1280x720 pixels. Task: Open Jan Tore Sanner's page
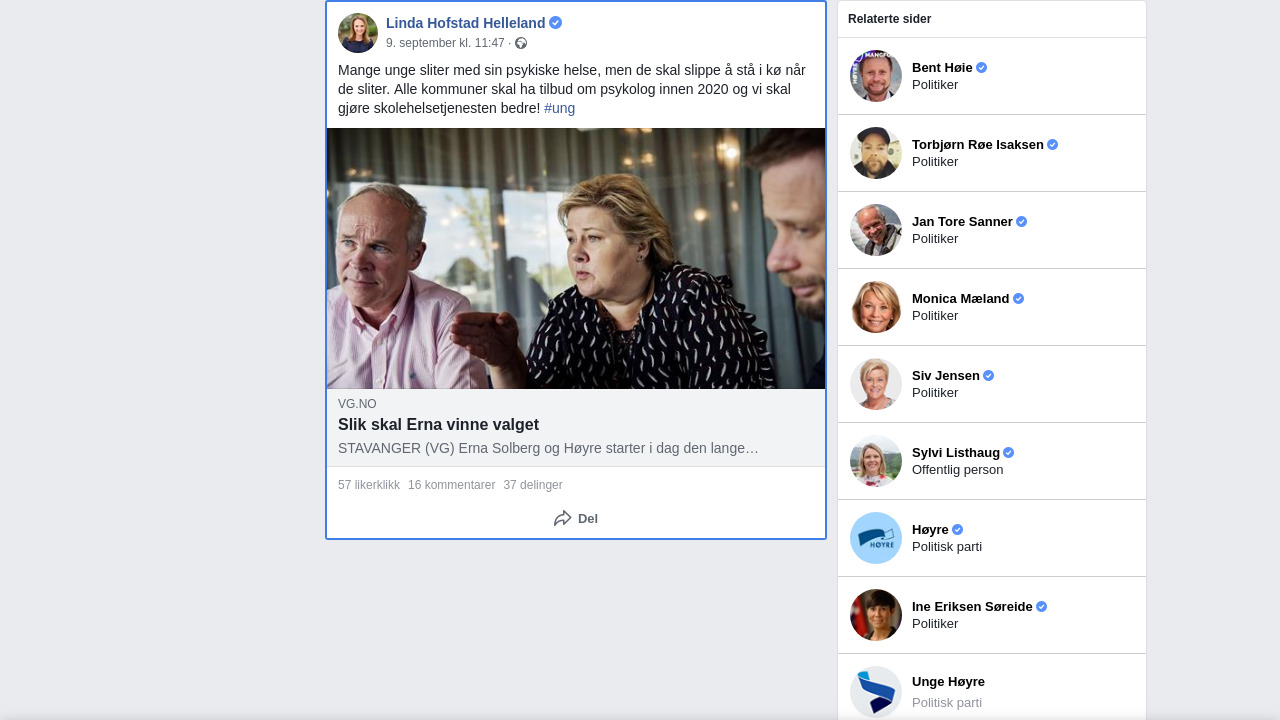[x=962, y=222]
